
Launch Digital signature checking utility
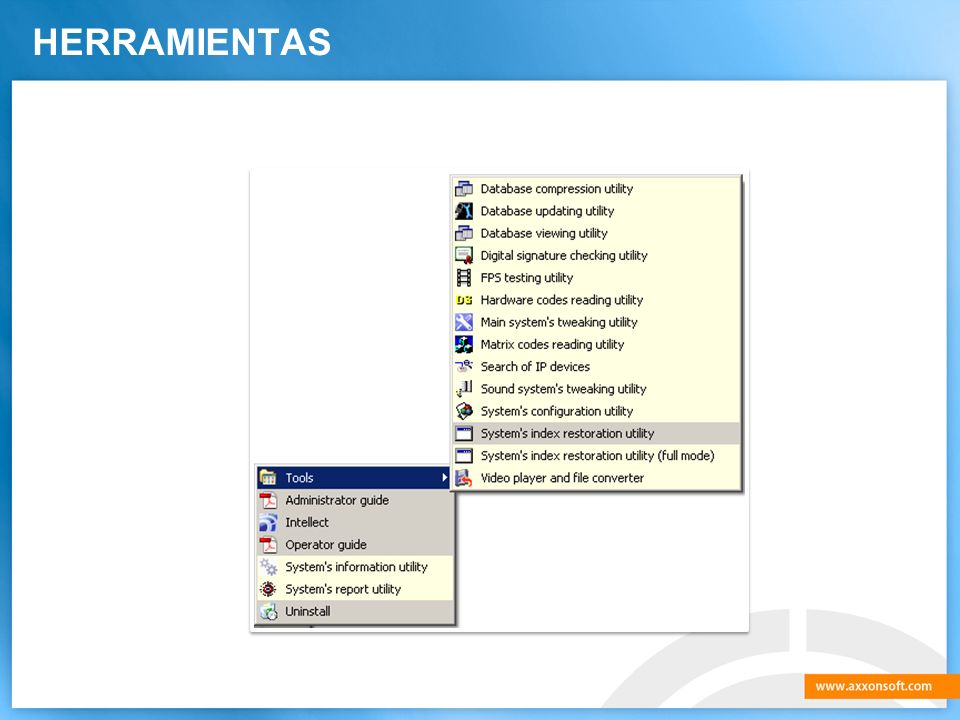[x=596, y=255]
